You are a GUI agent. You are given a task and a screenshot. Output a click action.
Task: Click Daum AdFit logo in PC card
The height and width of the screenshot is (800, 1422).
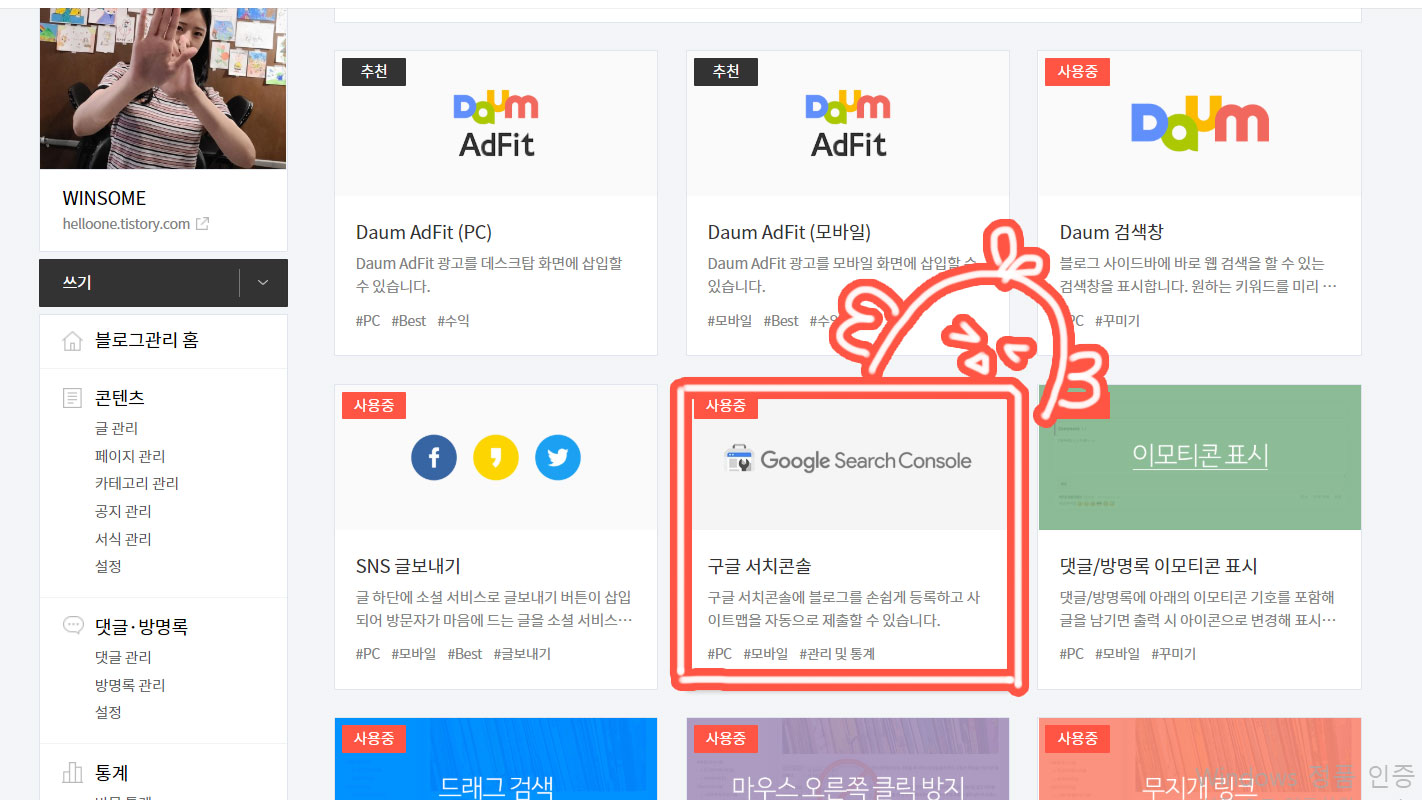pyautogui.click(x=496, y=124)
